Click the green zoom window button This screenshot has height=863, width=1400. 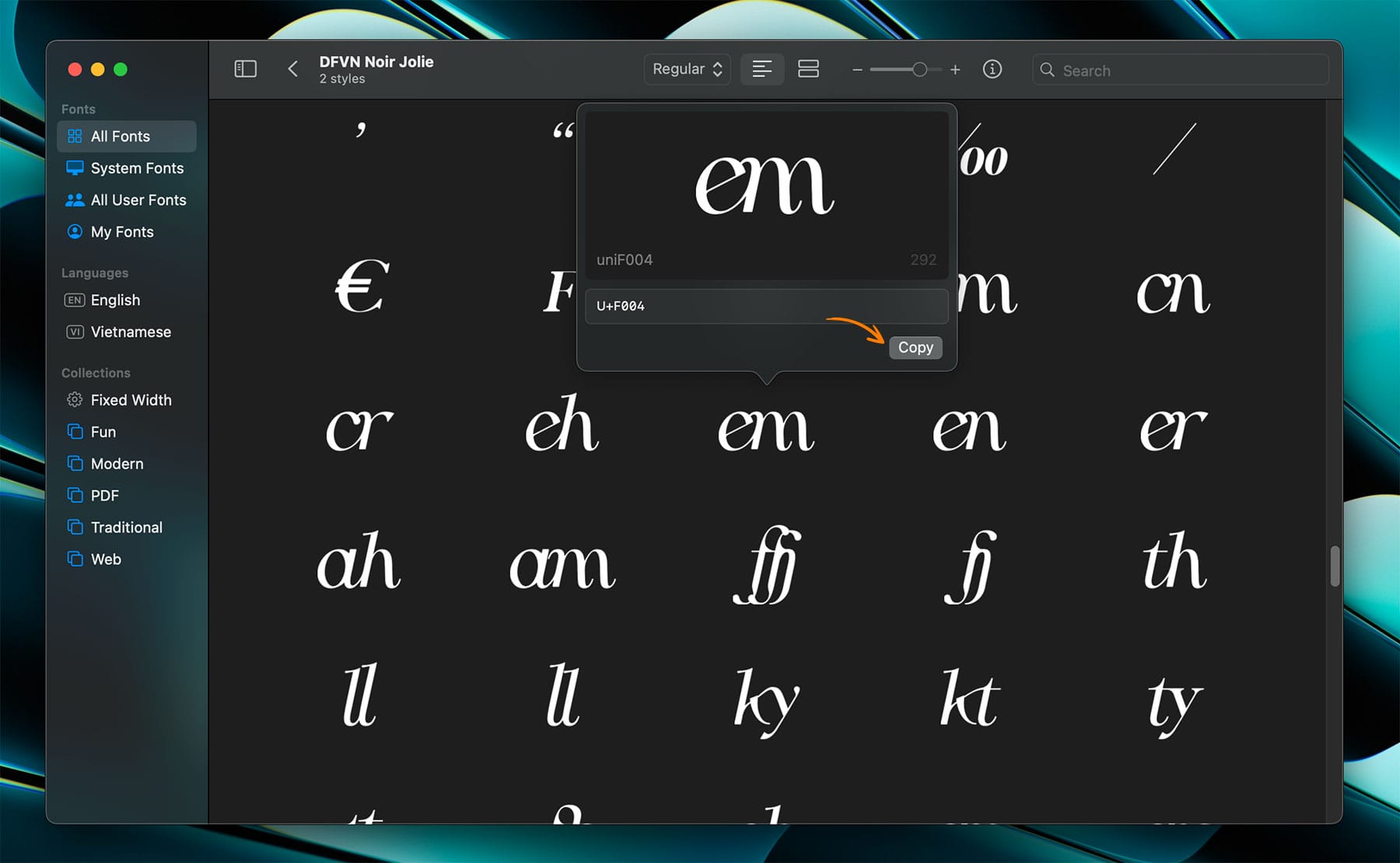[x=121, y=69]
